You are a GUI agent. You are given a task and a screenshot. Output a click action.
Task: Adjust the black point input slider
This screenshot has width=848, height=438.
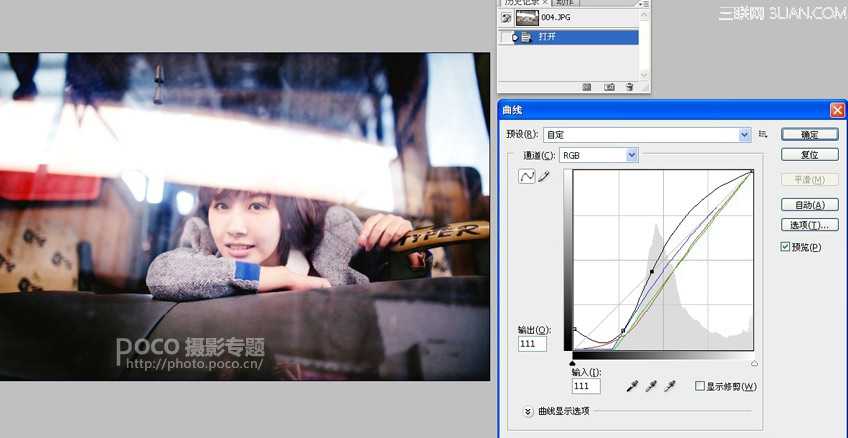pyautogui.click(x=573, y=363)
